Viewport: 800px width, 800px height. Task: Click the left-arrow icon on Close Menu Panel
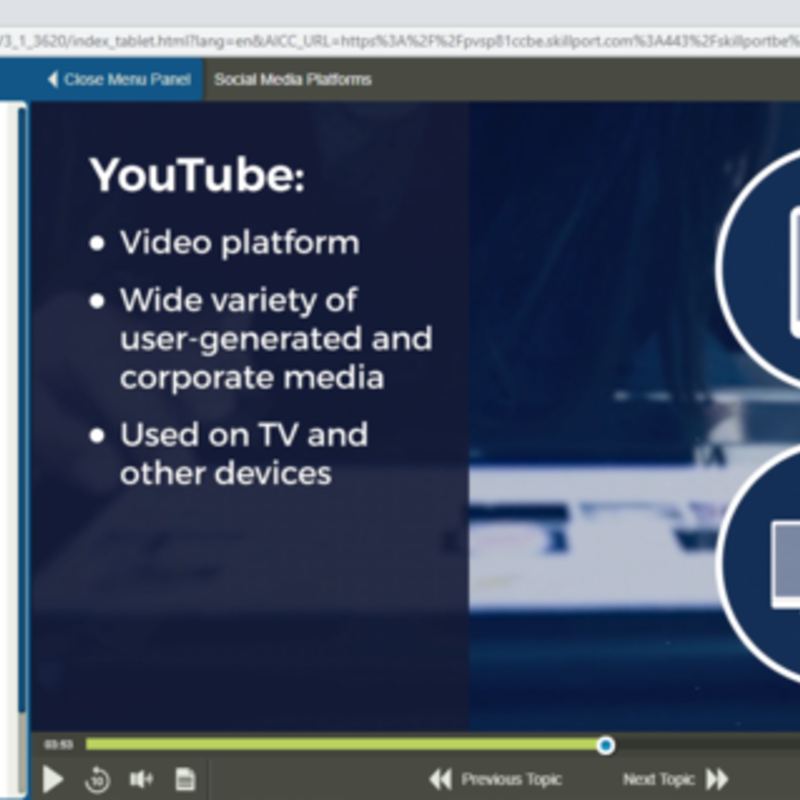53,80
